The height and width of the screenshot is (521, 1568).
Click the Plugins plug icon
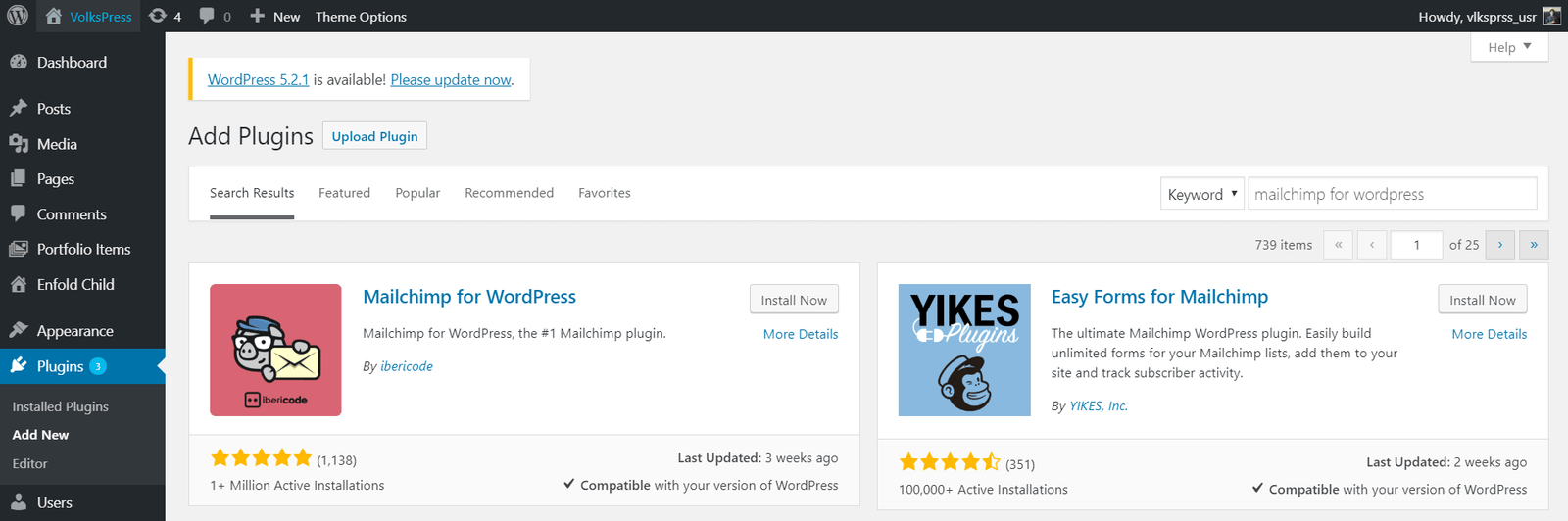click(x=19, y=366)
